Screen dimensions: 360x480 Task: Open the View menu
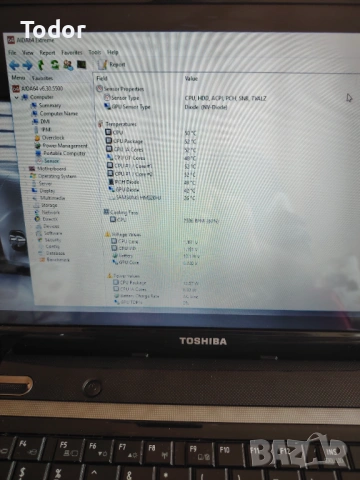(x=28, y=53)
